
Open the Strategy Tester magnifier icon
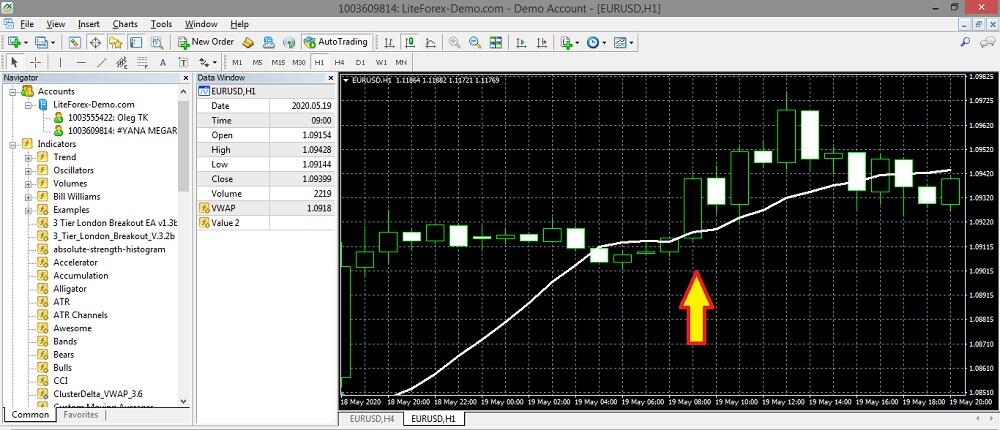coord(157,43)
